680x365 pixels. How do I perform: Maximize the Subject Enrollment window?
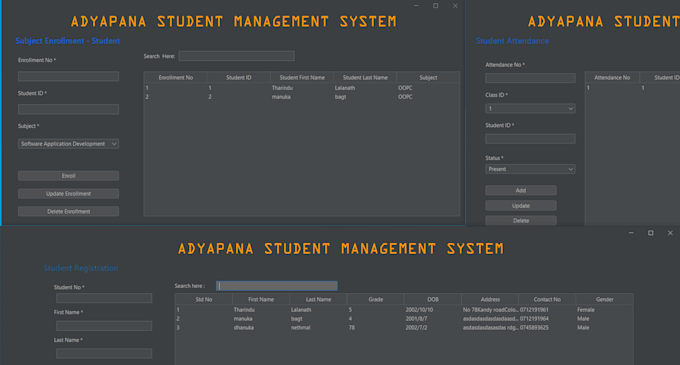(x=435, y=6)
